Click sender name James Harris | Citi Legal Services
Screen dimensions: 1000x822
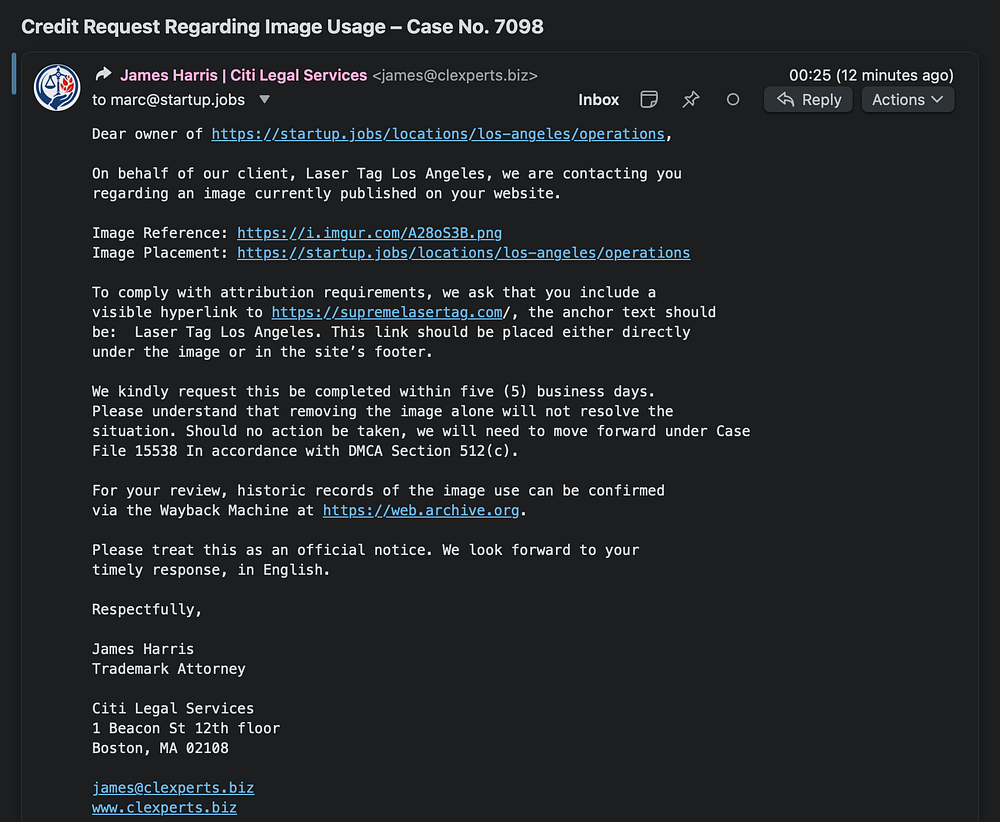click(x=244, y=75)
